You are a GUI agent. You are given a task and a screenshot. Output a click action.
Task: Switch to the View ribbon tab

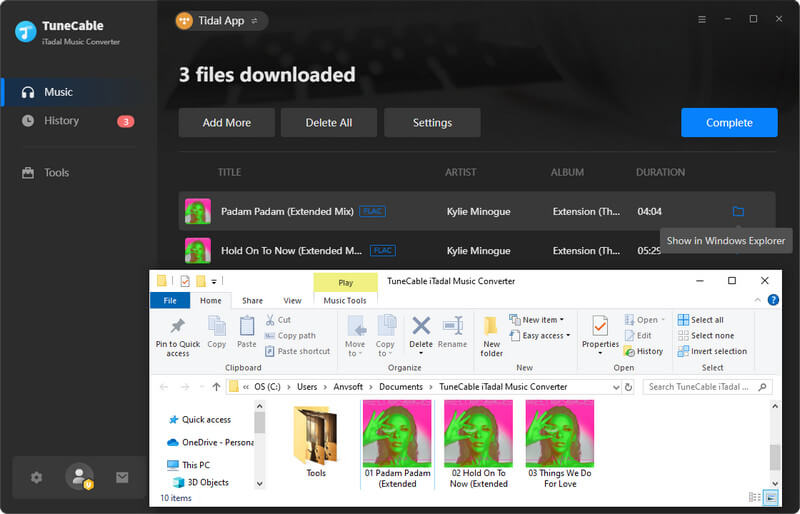[292, 301]
